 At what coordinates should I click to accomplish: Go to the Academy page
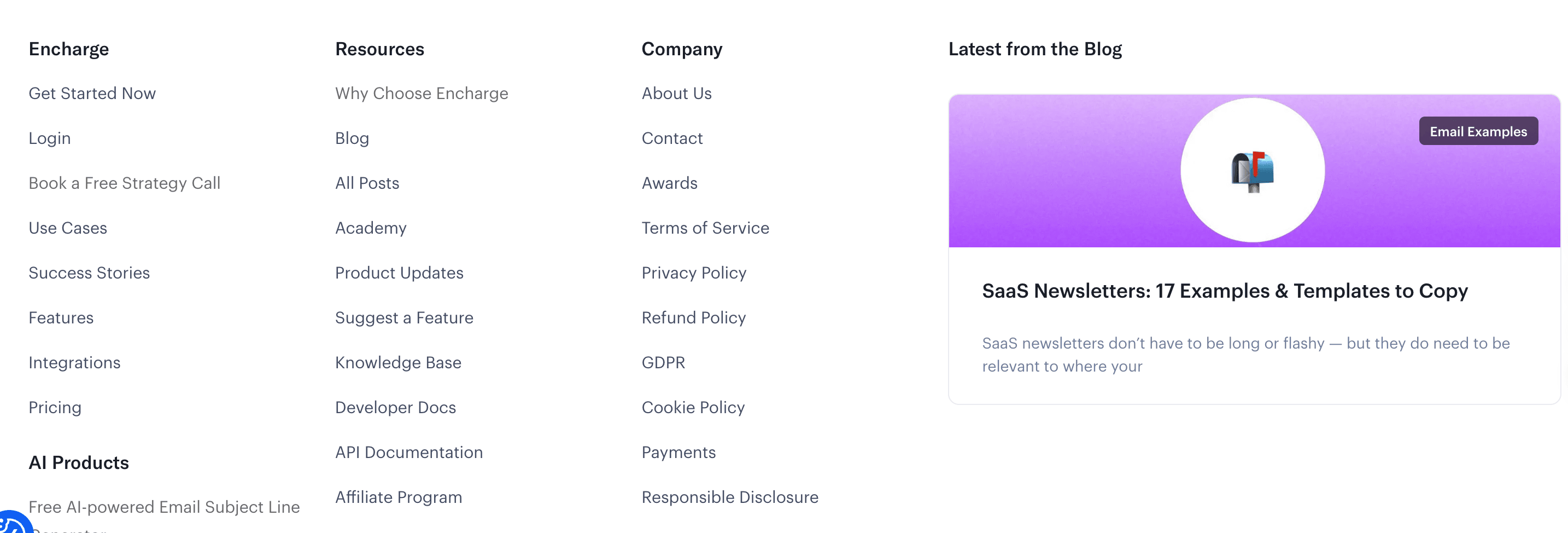click(x=371, y=228)
